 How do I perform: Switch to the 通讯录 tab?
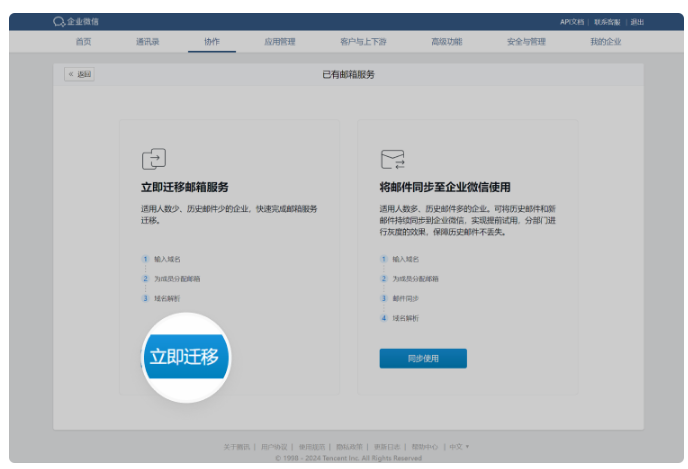coord(147,42)
